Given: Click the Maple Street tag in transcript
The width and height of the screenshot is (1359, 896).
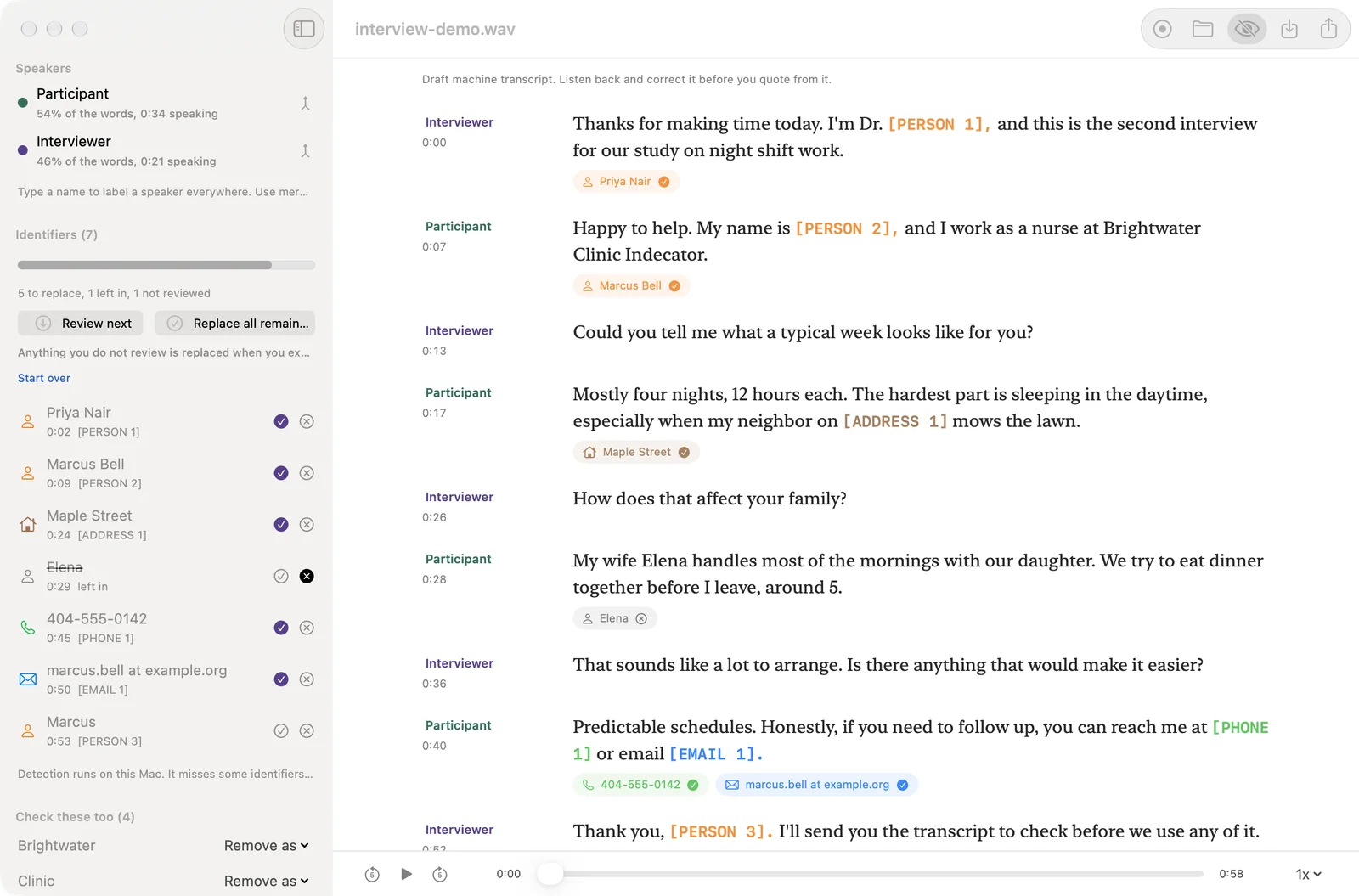Looking at the screenshot, I should click(636, 453).
